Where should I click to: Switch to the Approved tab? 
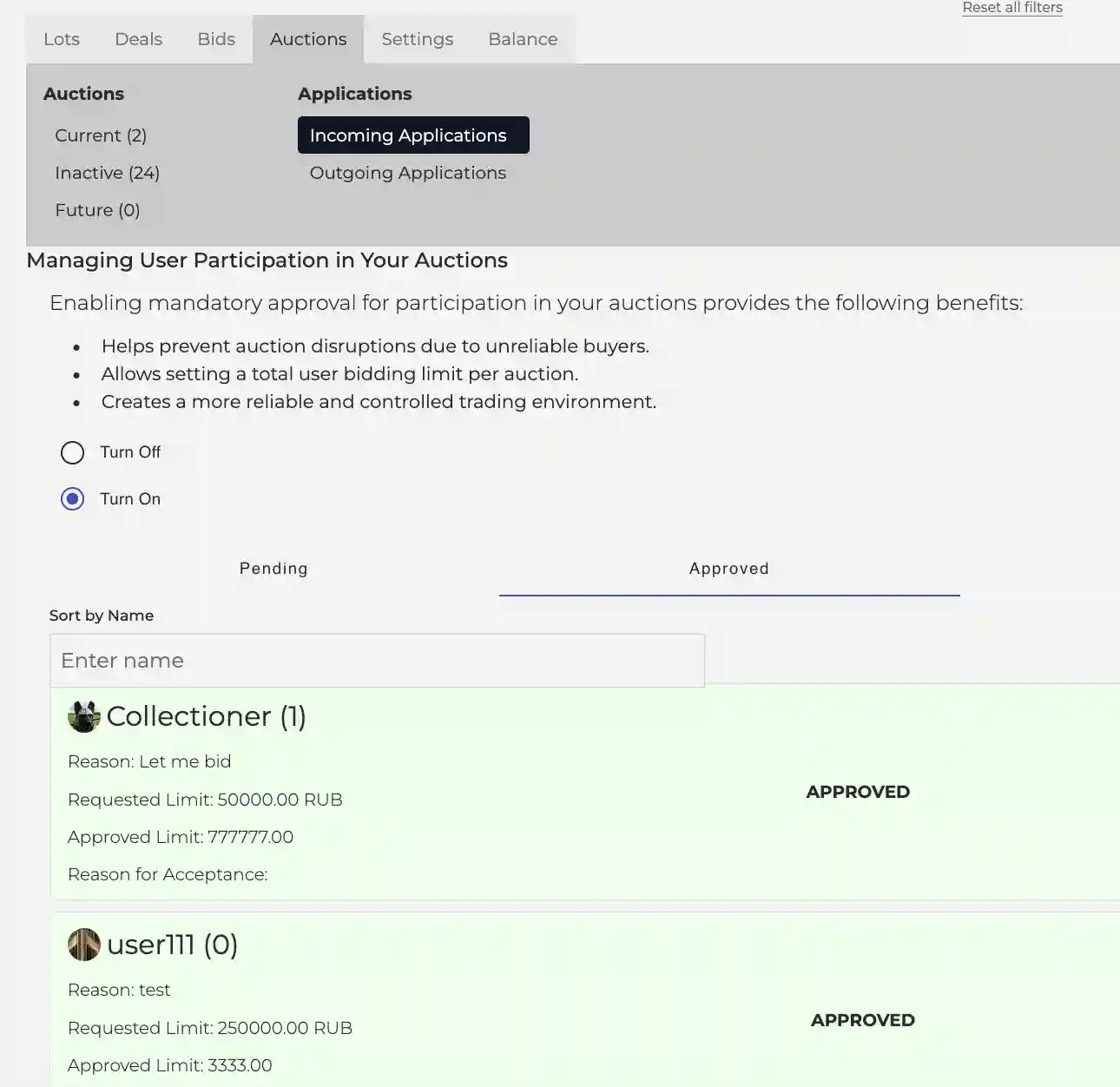728,569
